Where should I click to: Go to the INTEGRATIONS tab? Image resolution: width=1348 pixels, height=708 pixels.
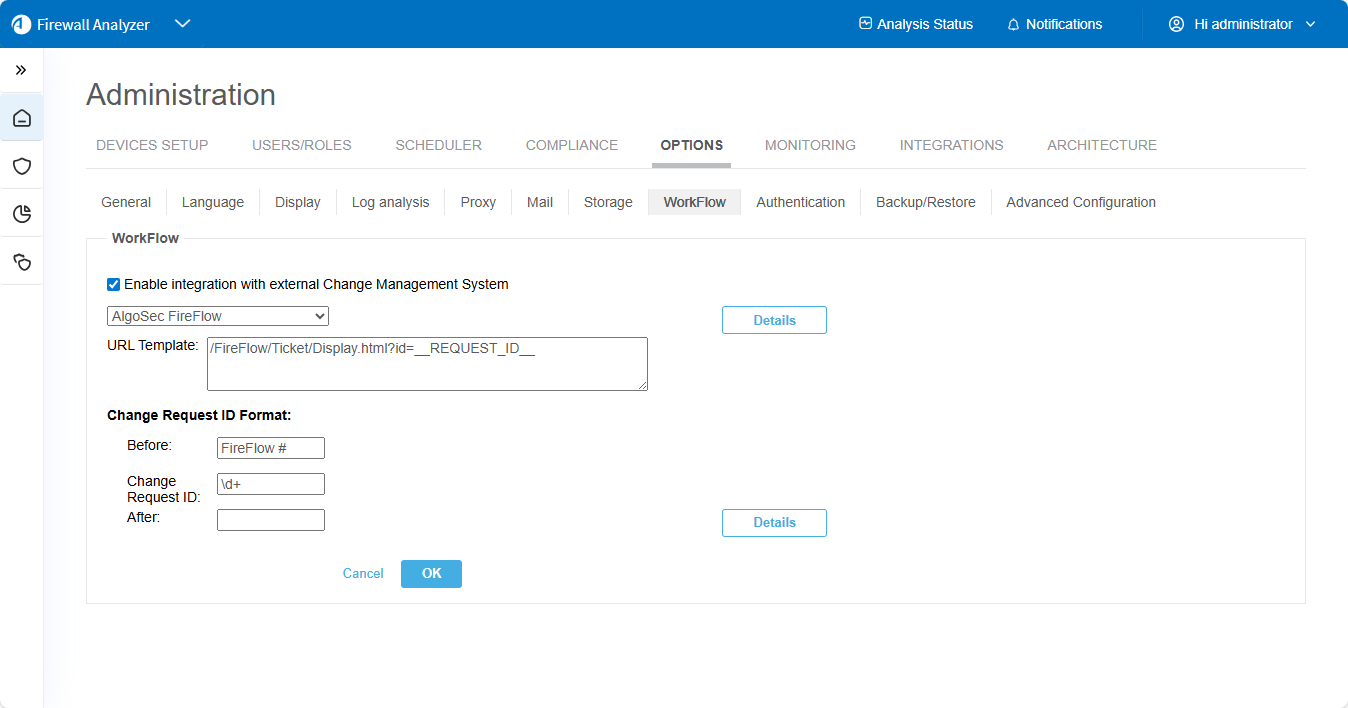click(x=951, y=145)
